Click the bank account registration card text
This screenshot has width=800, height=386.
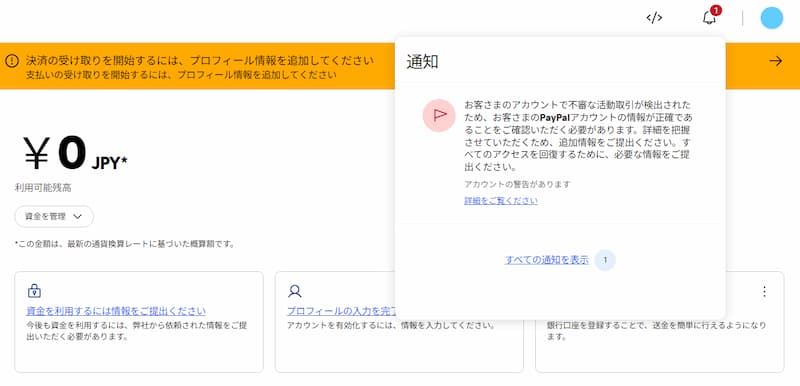656,331
